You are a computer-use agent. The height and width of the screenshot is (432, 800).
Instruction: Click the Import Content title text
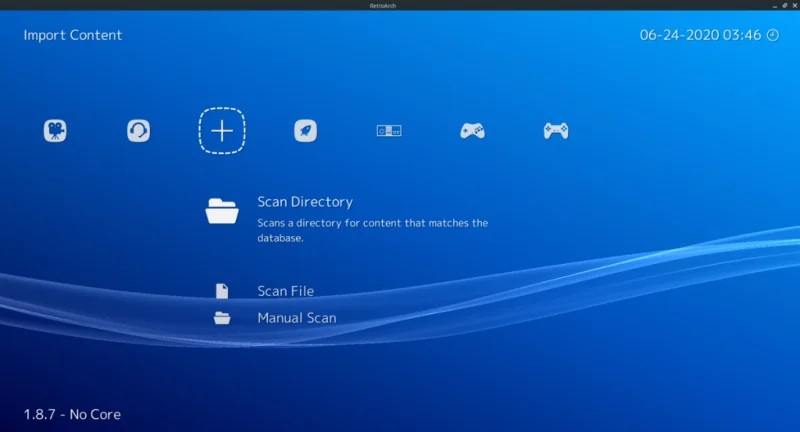(72, 35)
